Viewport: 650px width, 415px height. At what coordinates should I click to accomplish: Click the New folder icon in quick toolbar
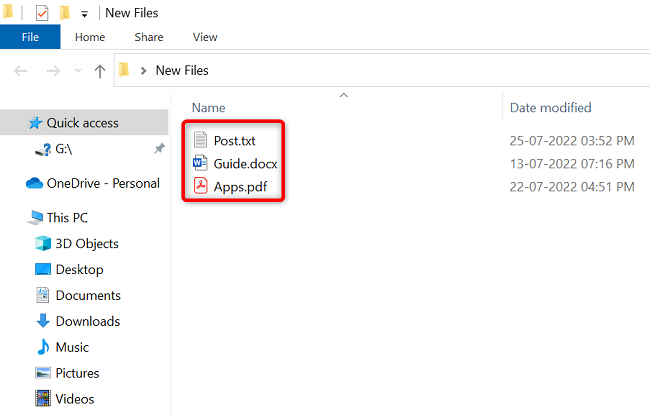point(65,13)
